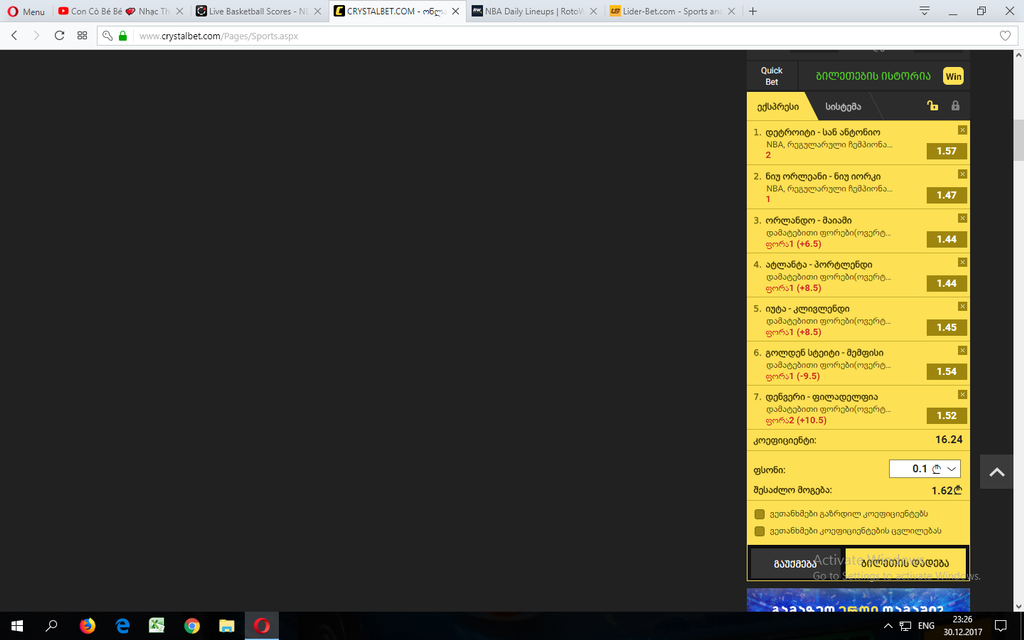Viewport: 1024px width, 640px height.
Task: Click the promotional banner below bet slip
Action: pos(858,600)
